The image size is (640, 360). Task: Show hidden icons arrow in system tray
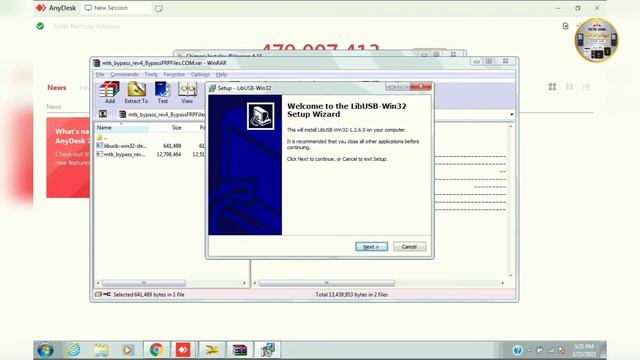529,350
